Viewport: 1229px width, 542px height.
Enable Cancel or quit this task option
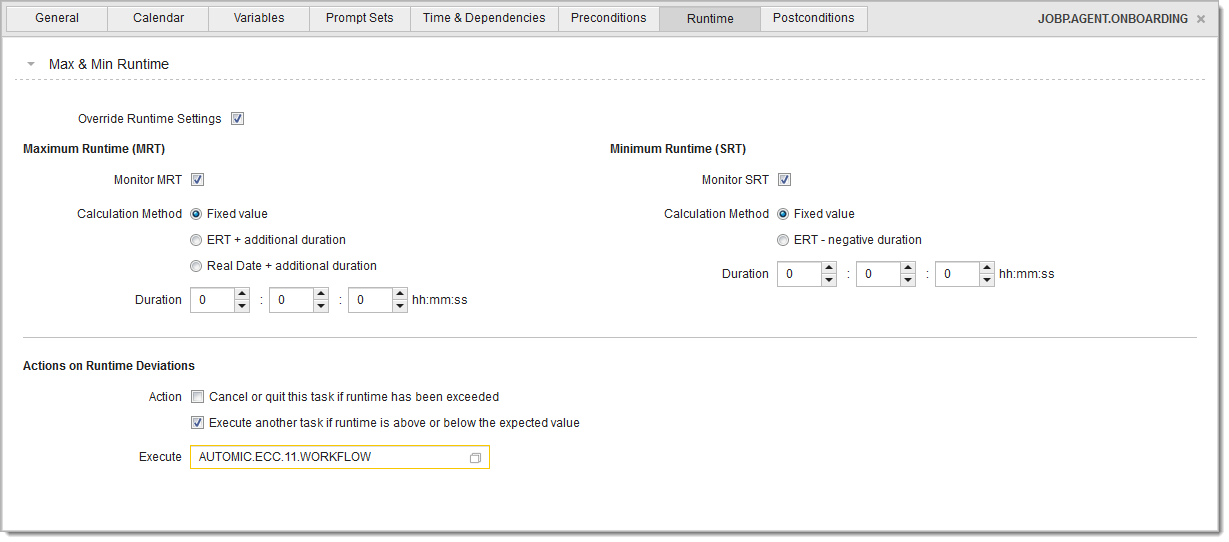(197, 397)
